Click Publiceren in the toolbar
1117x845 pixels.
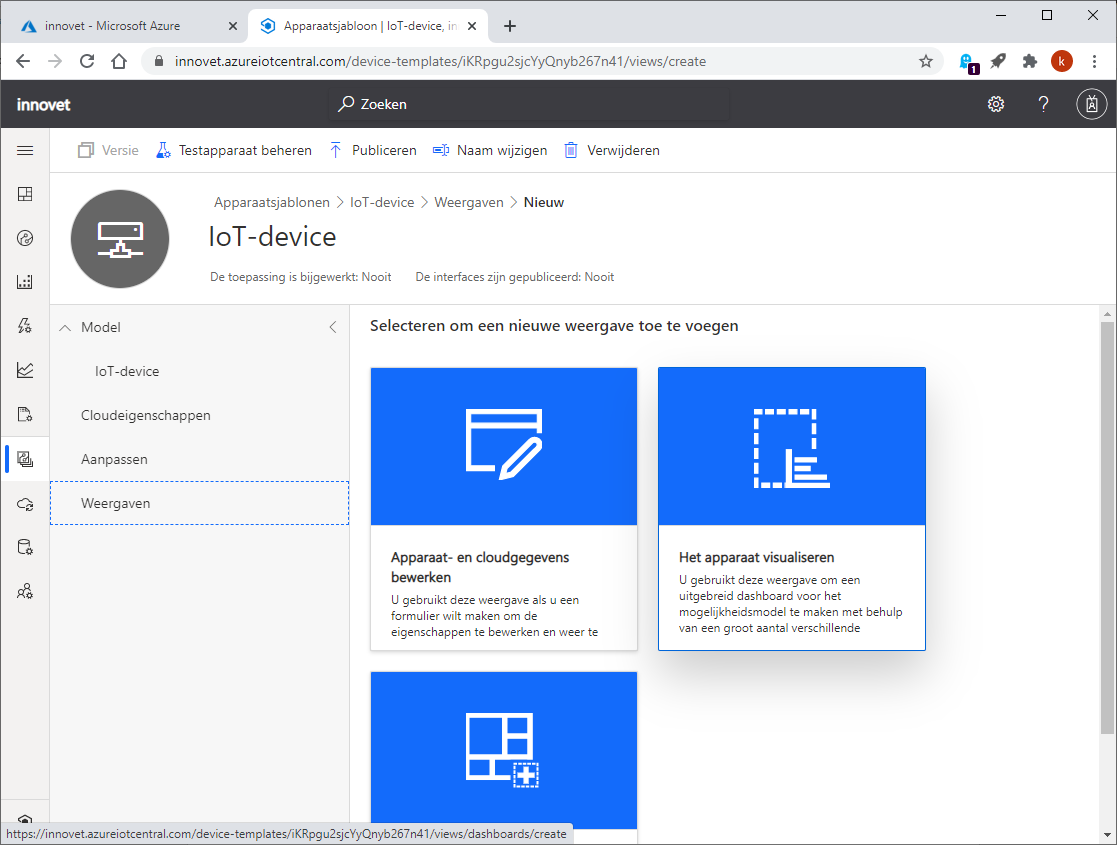click(373, 150)
